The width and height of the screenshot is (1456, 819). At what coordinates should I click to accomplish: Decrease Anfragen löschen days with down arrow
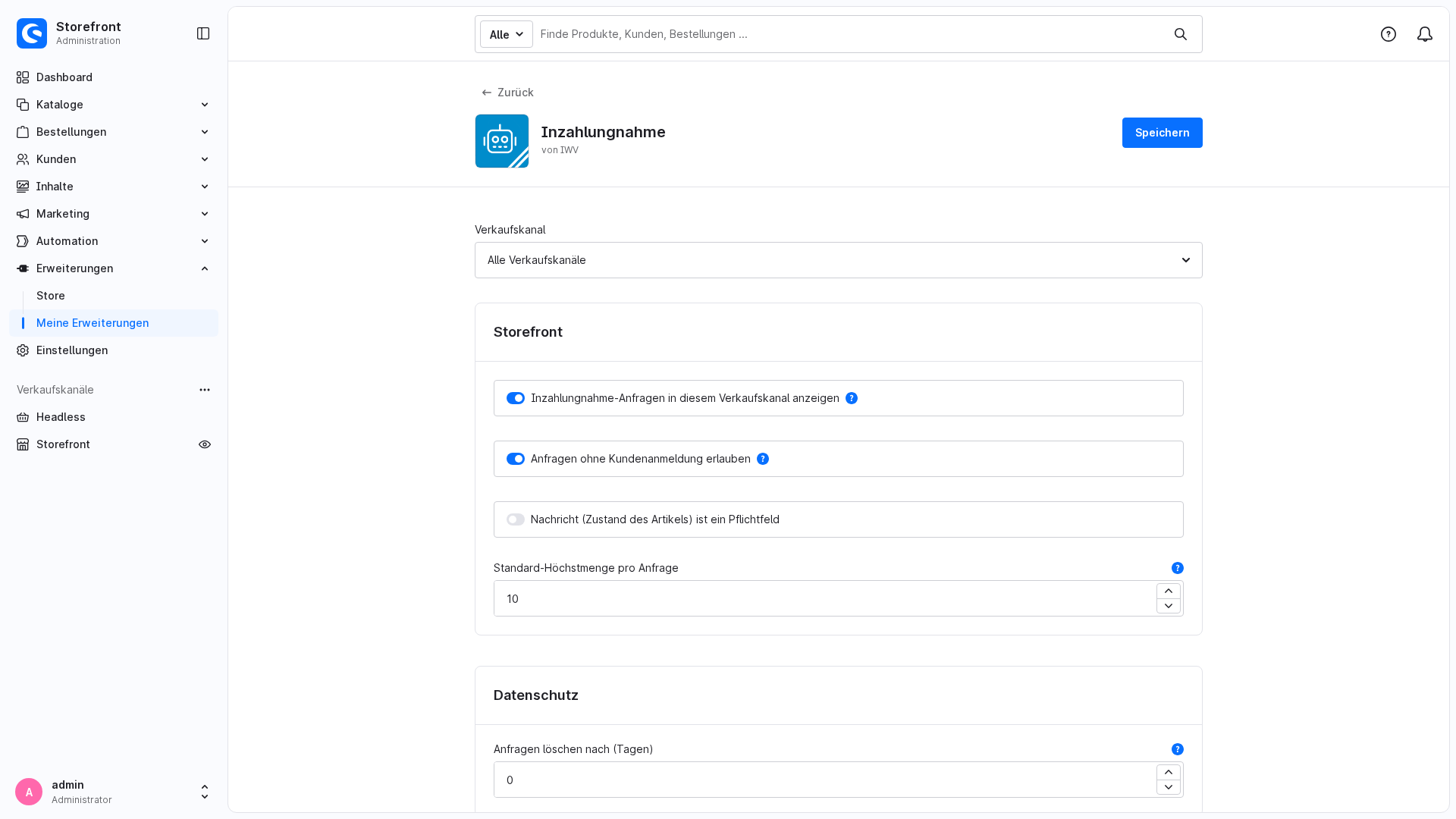click(1169, 787)
